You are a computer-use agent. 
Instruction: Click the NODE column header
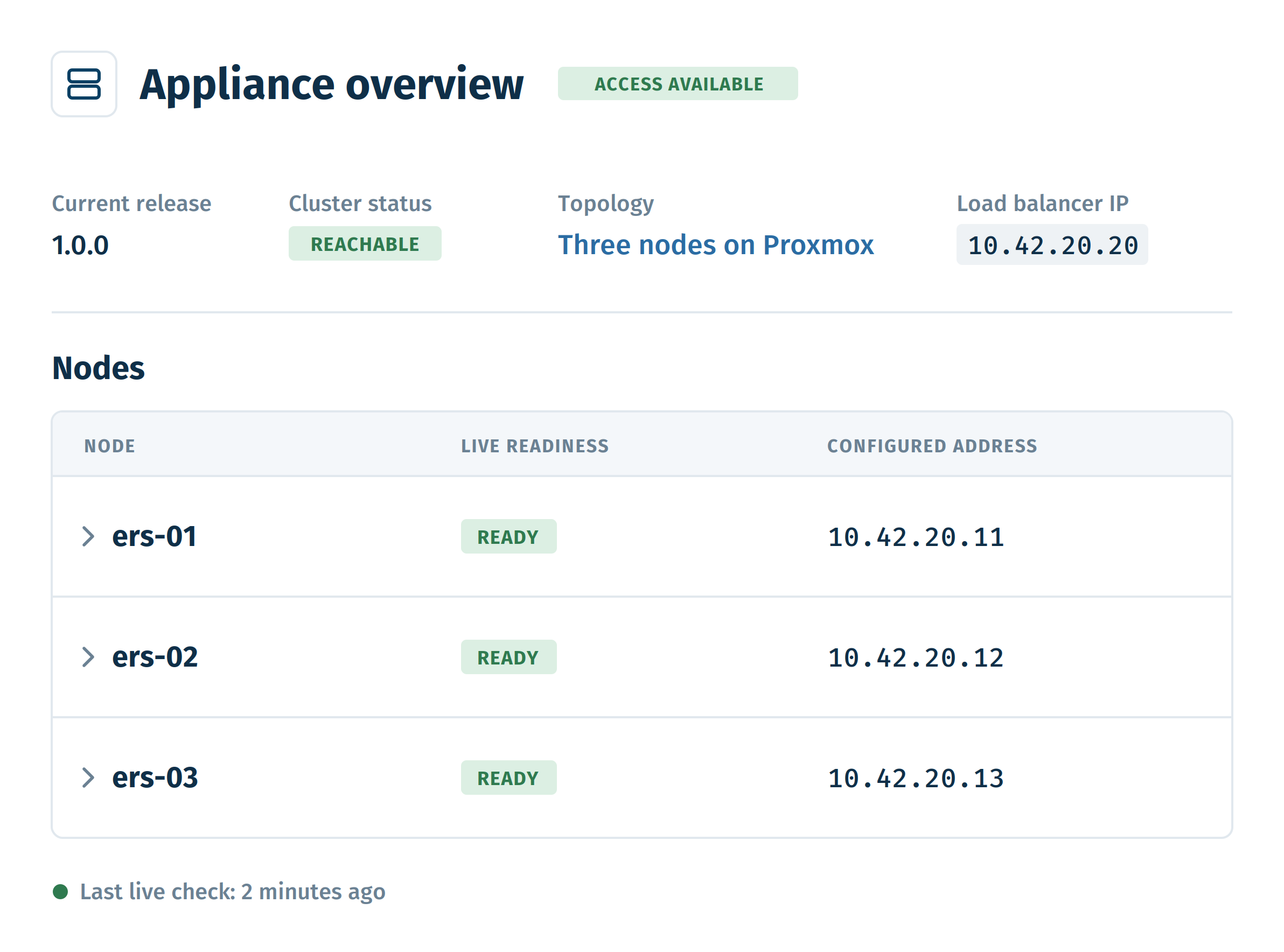tap(109, 446)
